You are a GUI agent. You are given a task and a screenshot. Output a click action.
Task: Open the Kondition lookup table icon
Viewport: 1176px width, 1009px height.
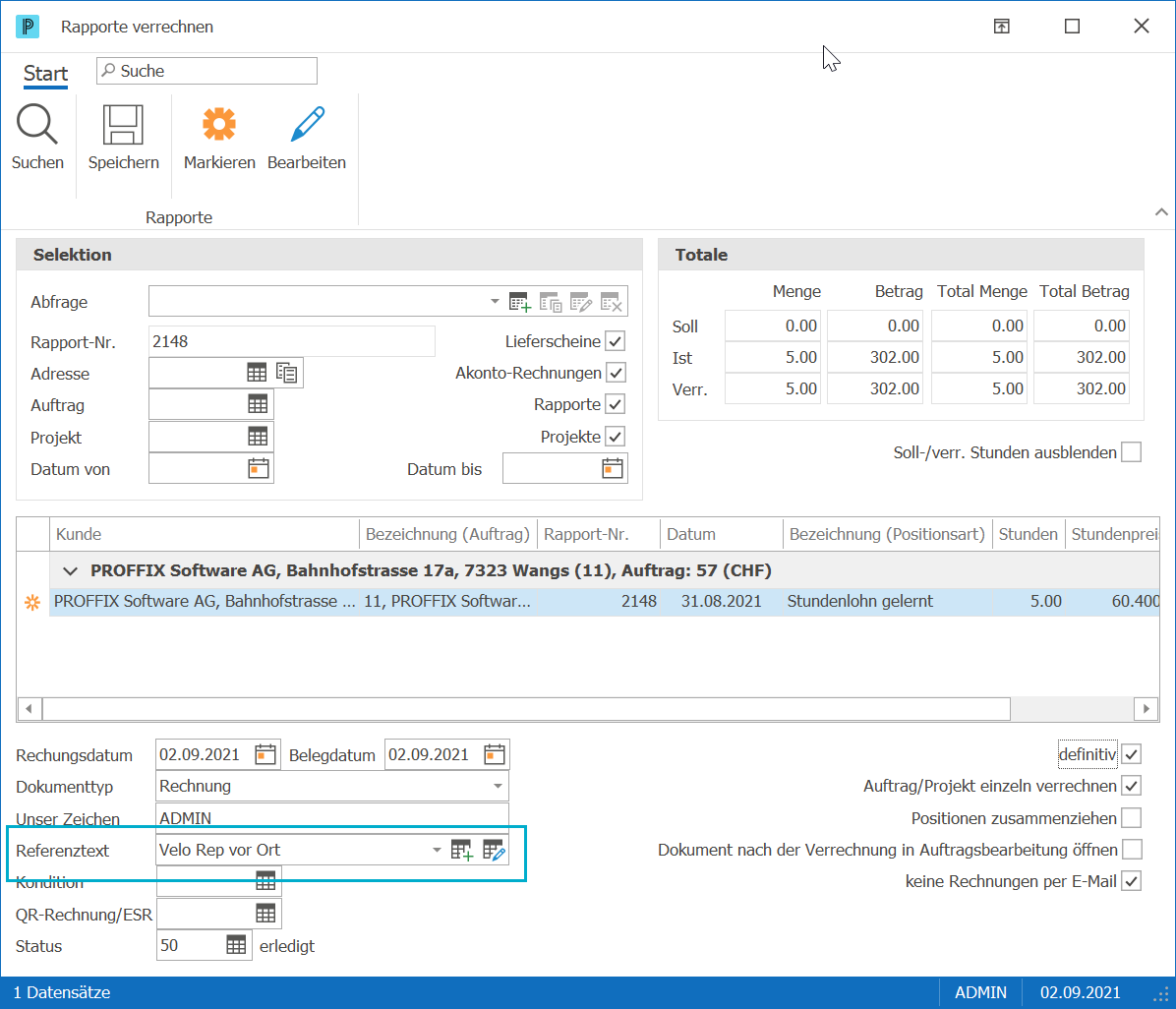tap(265, 881)
